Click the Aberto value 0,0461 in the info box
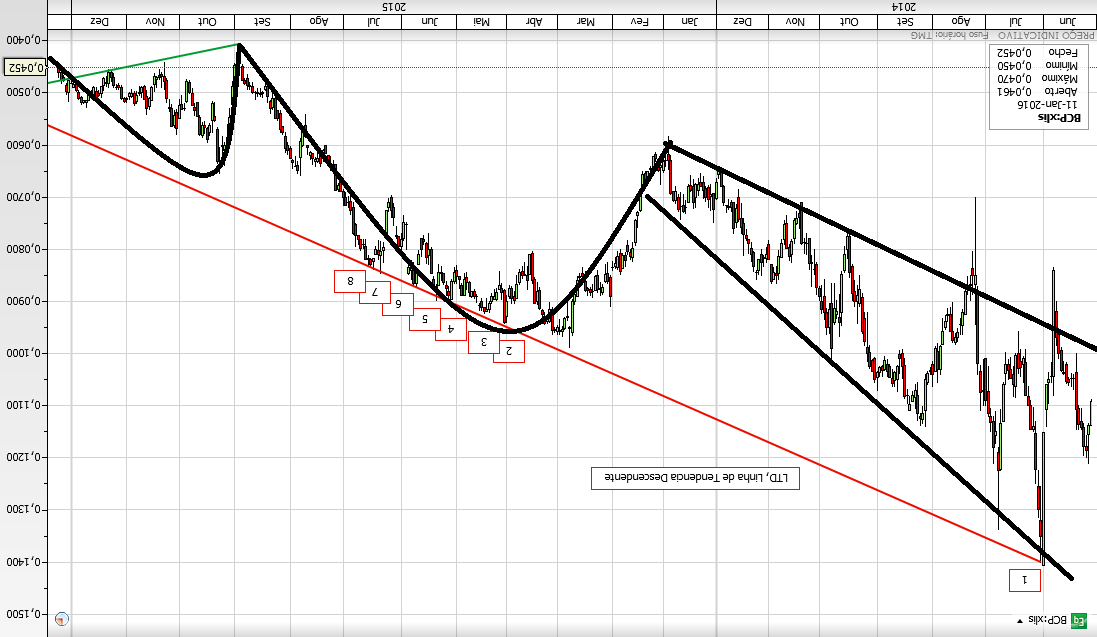 [x=1014, y=91]
